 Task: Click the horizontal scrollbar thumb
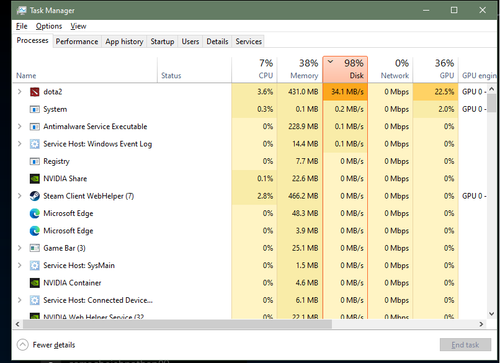point(177,324)
